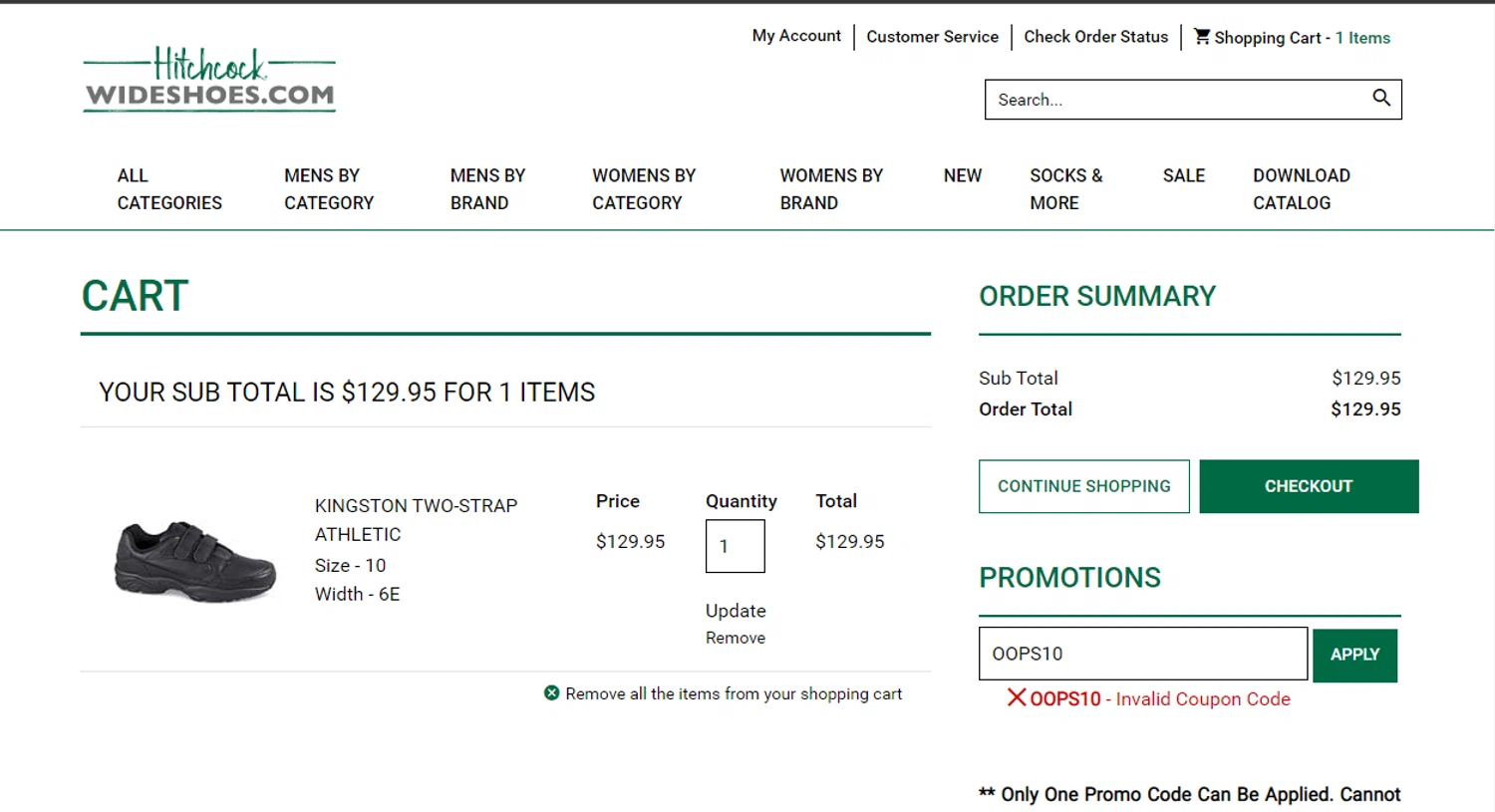Viewport: 1495px width, 812px height.
Task: Open Mens By Category menu
Action: coord(329,189)
